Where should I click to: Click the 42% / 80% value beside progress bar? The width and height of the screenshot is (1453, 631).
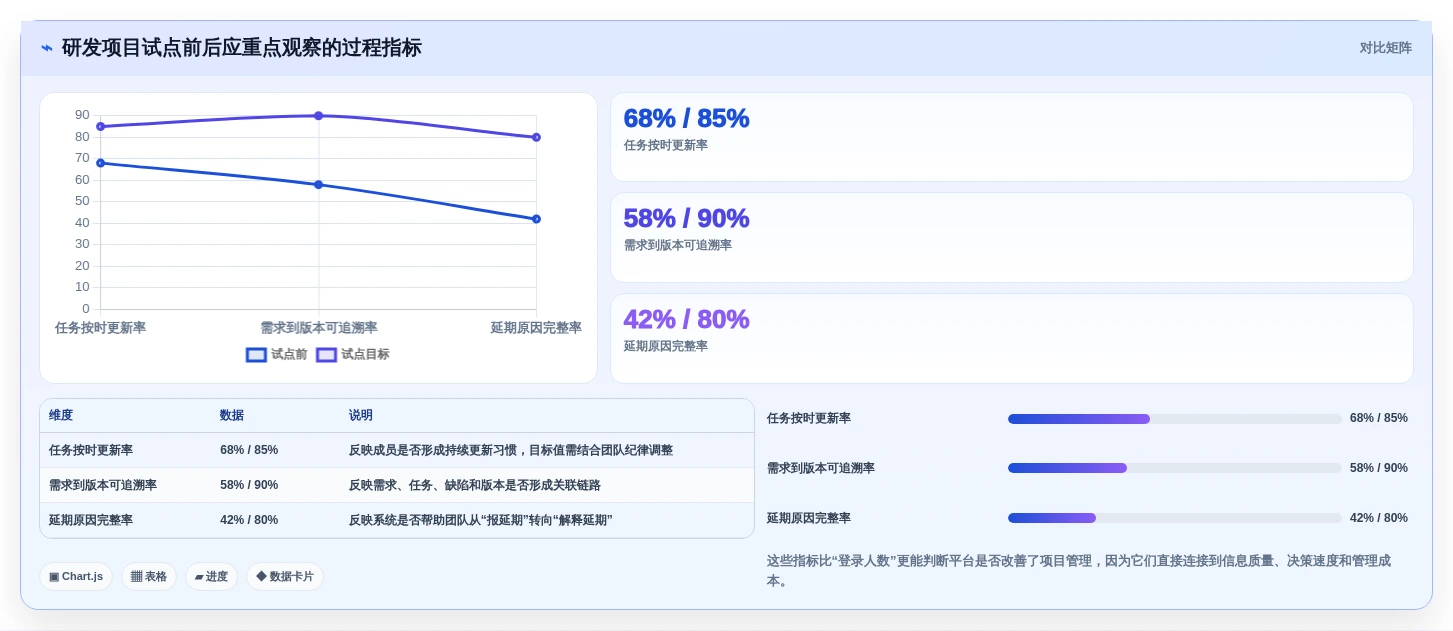[1379, 518]
